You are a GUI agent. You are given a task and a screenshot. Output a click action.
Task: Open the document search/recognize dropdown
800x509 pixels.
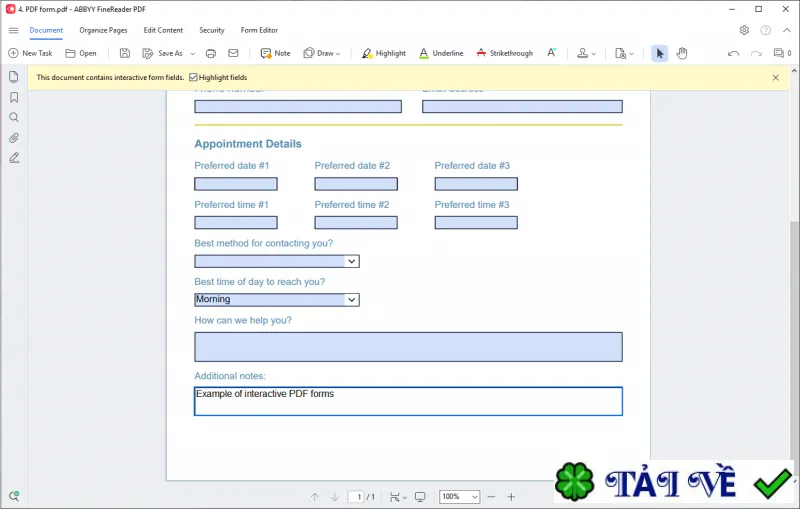tap(624, 53)
